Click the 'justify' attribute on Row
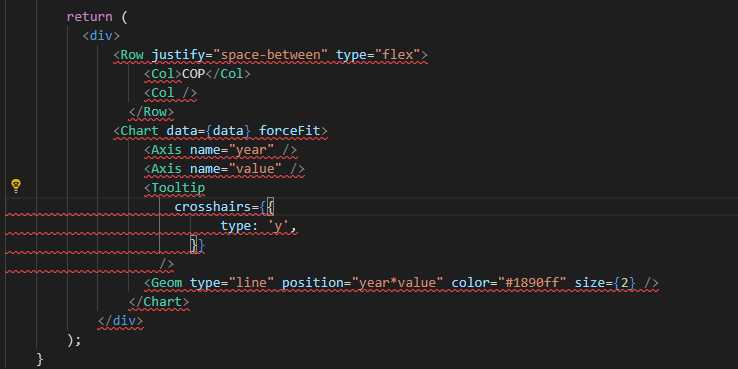This screenshot has height=369, width=738. click(178, 55)
